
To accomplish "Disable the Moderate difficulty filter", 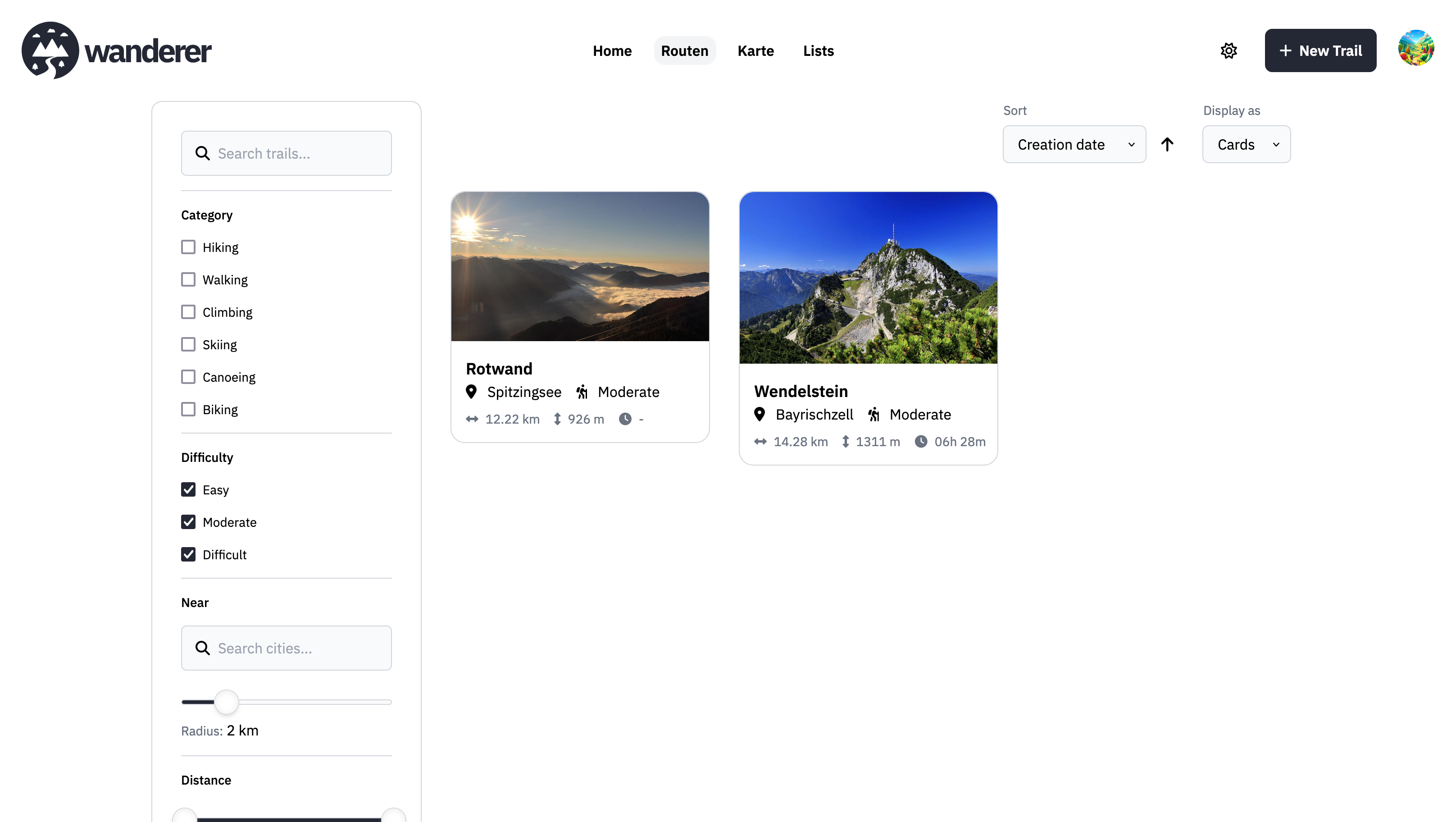I will tap(188, 522).
